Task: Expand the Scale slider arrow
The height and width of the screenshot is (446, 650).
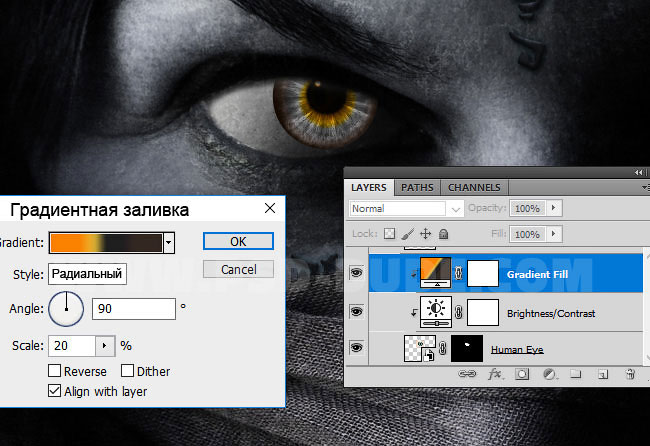Action: [x=105, y=345]
